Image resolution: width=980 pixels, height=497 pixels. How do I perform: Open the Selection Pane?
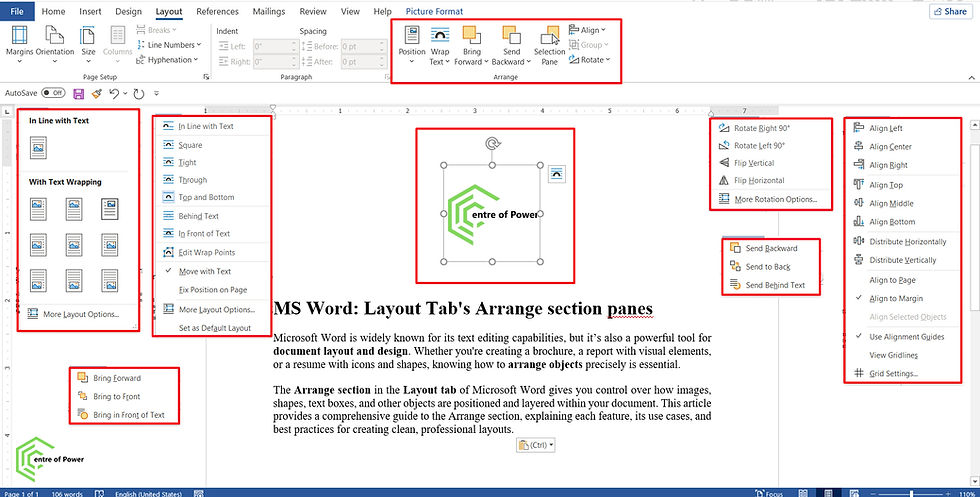click(549, 45)
